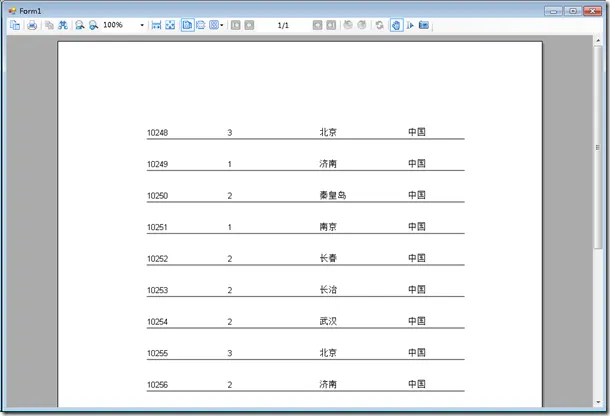Click city 济南 in row 10249
This screenshot has height=416, width=610.
(328, 164)
